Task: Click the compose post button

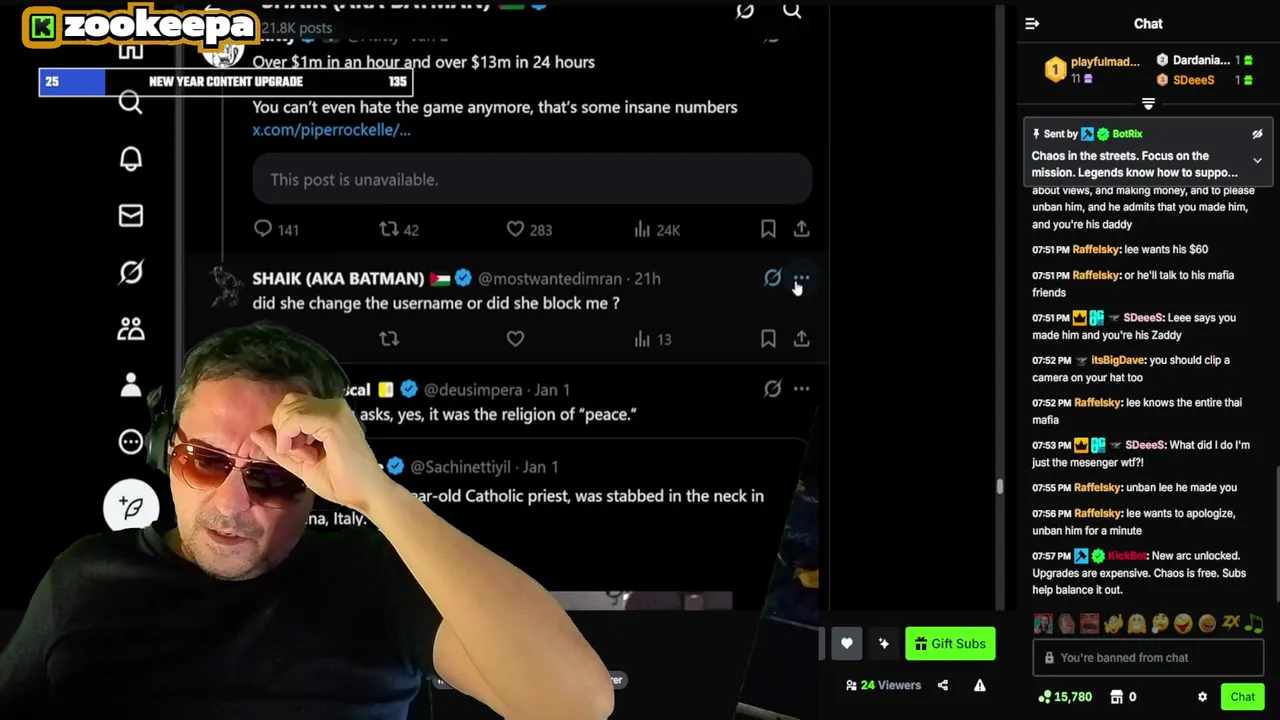Action: [131, 507]
